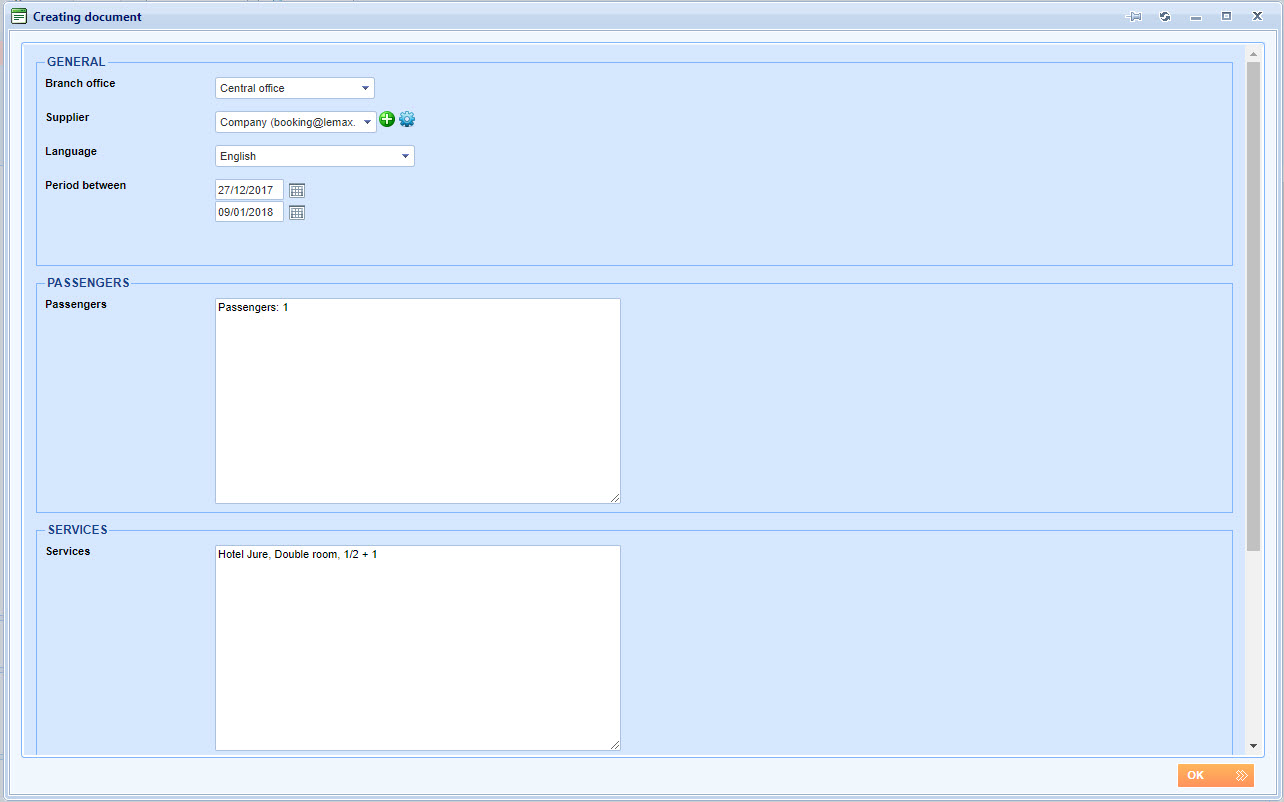Open the Supplier dropdown

pyautogui.click(x=296, y=122)
